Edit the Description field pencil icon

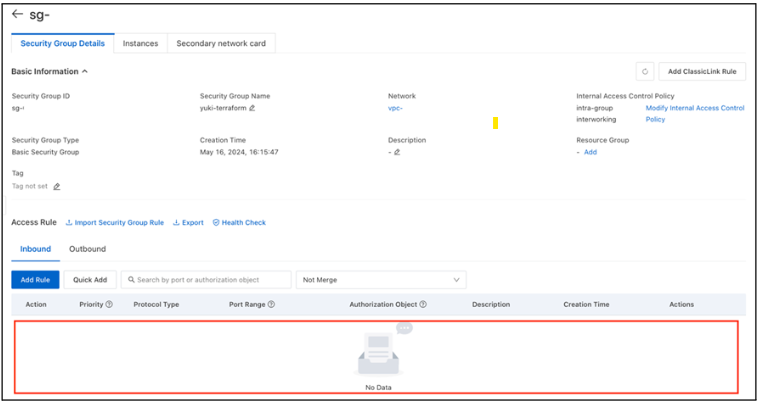click(397, 152)
